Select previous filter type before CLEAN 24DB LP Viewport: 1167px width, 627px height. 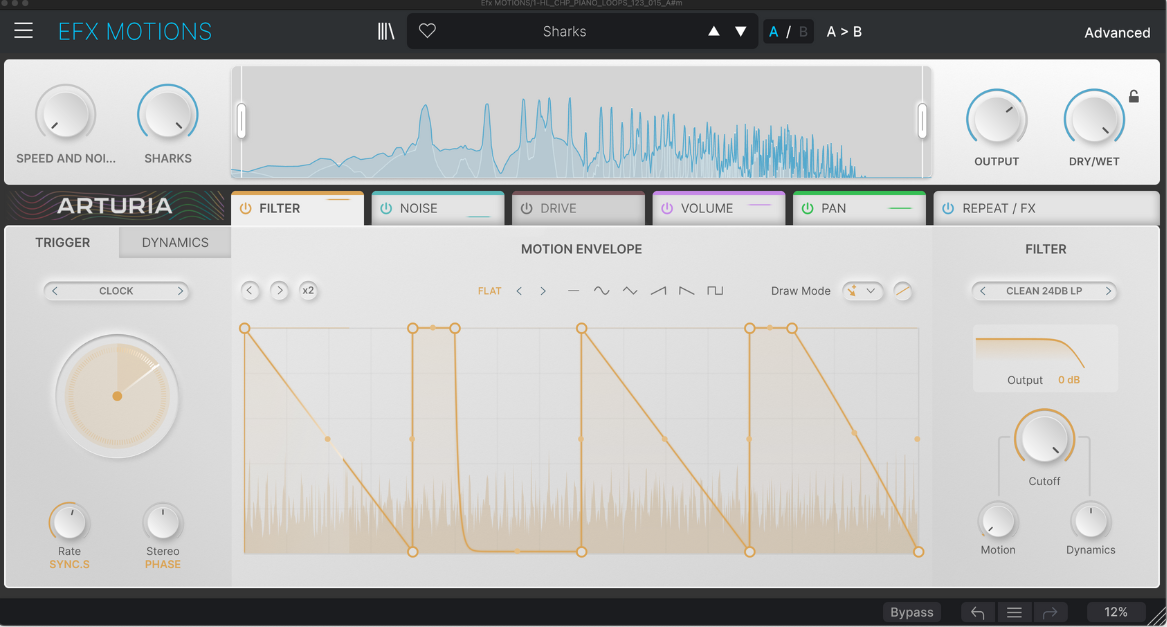point(982,290)
